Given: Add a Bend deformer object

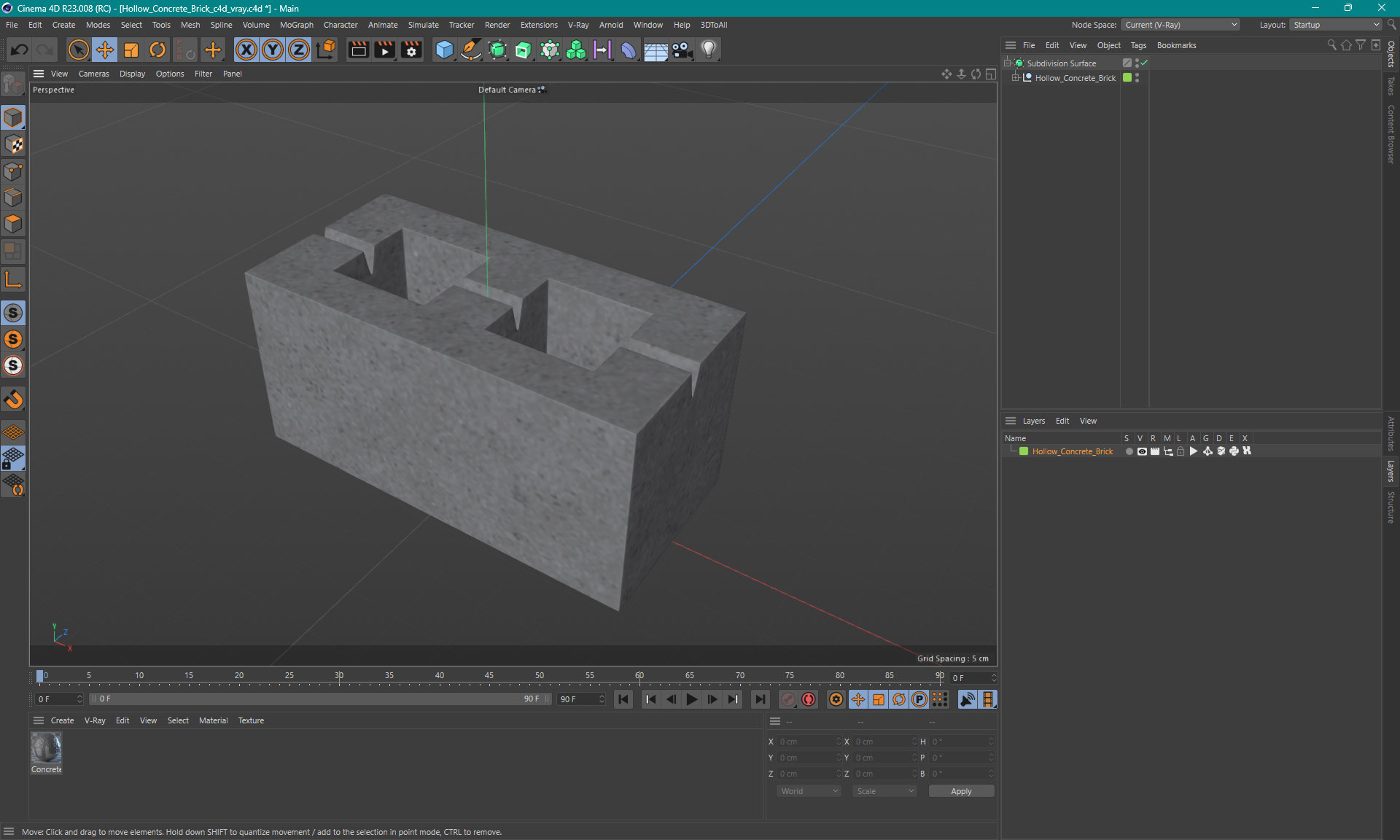Looking at the screenshot, I should (x=628, y=50).
